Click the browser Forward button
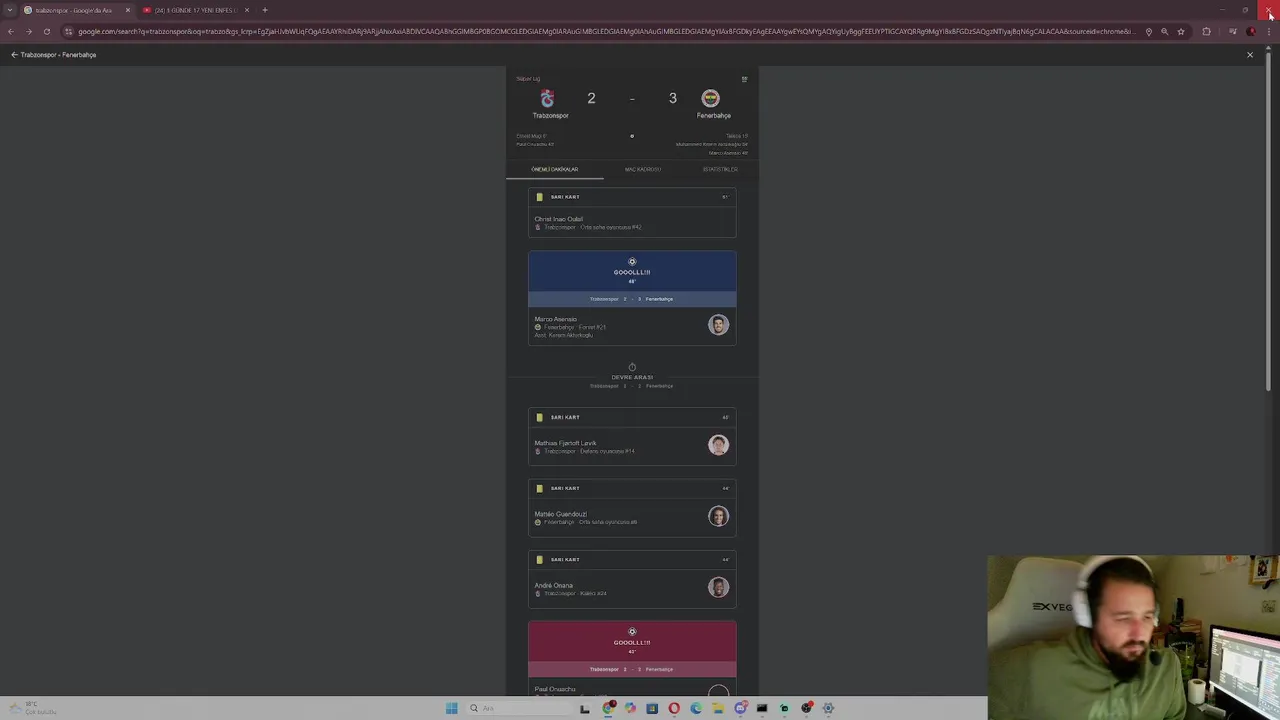Viewport: 1280px width, 720px height. [x=29, y=31]
